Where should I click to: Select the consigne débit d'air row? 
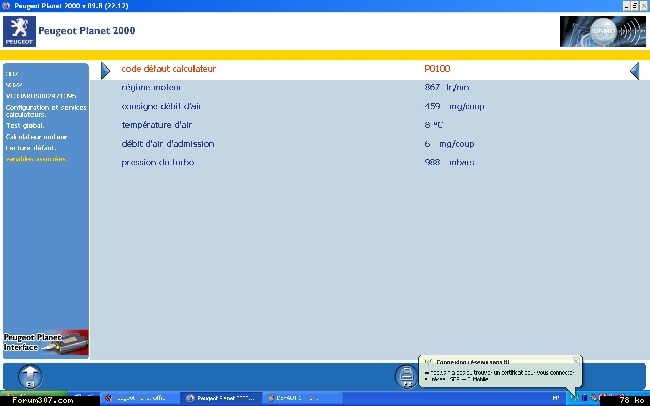(370, 106)
